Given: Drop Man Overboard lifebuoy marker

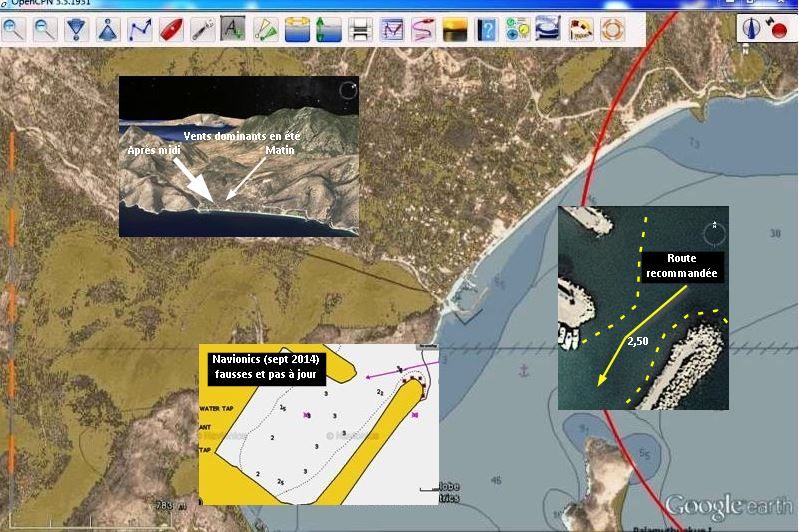Looking at the screenshot, I should pos(612,30).
